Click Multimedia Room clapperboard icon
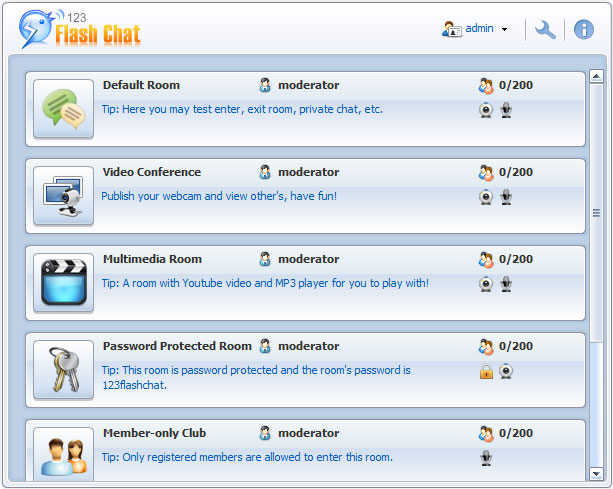Screen dimensions: 613x489 63,283
